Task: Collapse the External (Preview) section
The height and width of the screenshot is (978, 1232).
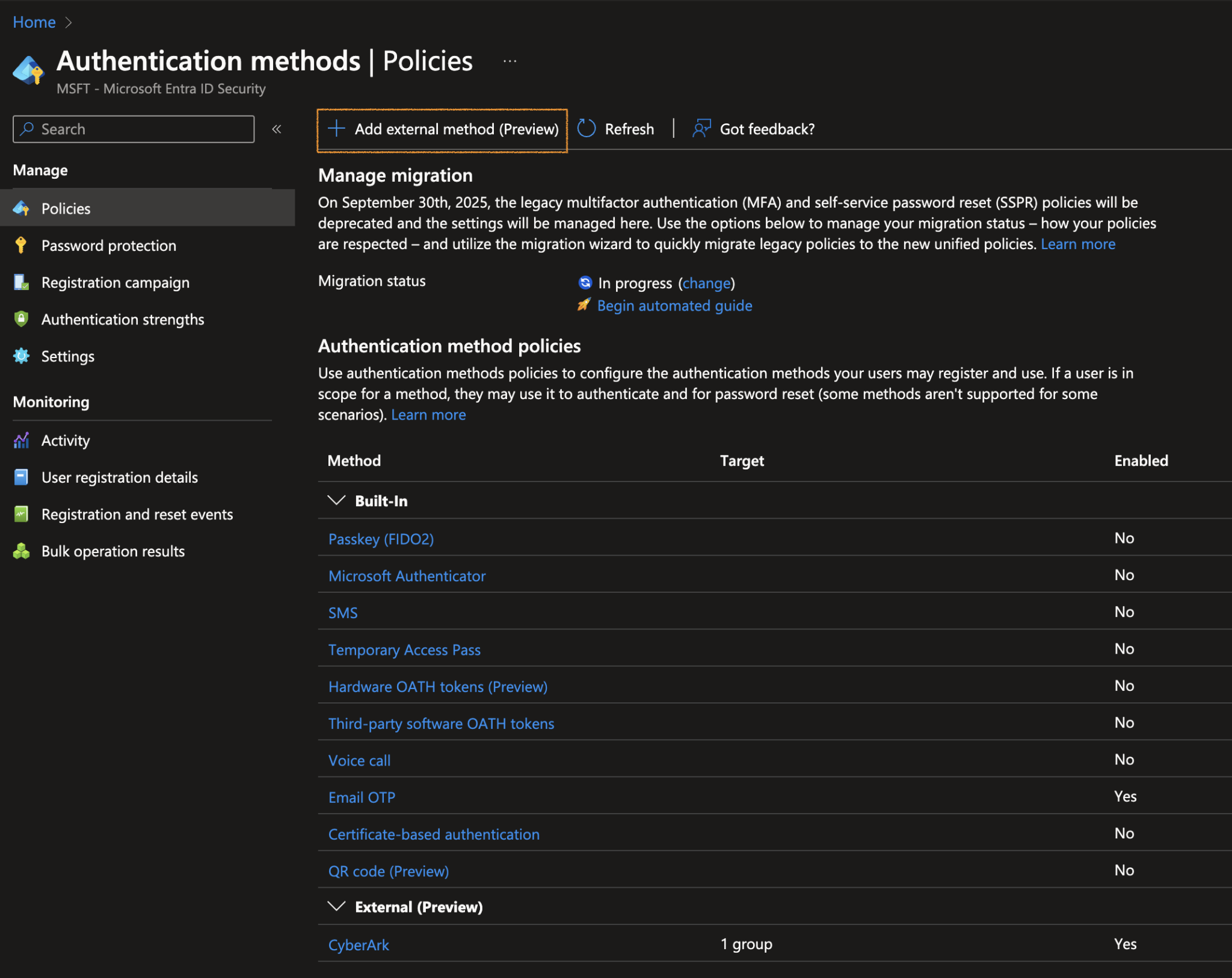Action: [x=336, y=906]
